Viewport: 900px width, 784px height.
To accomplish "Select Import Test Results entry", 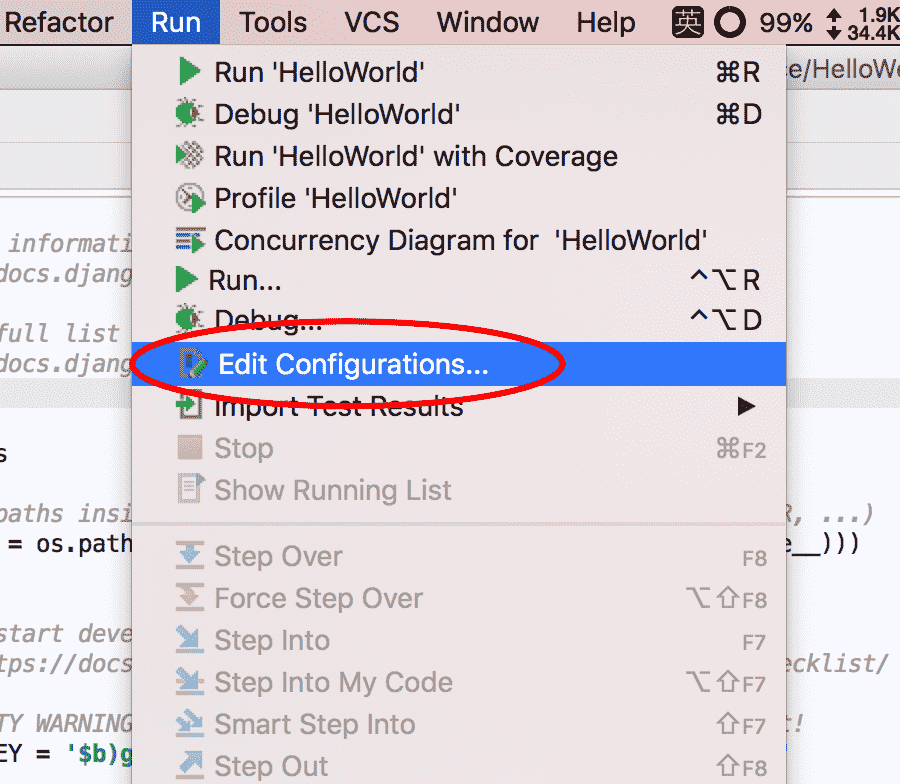I will point(459,406).
